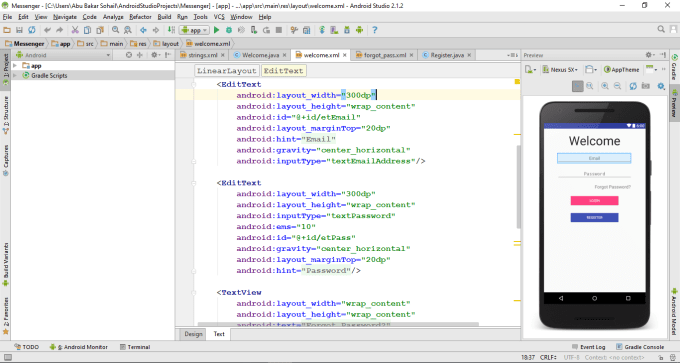Run app with green play icon

tap(217, 30)
